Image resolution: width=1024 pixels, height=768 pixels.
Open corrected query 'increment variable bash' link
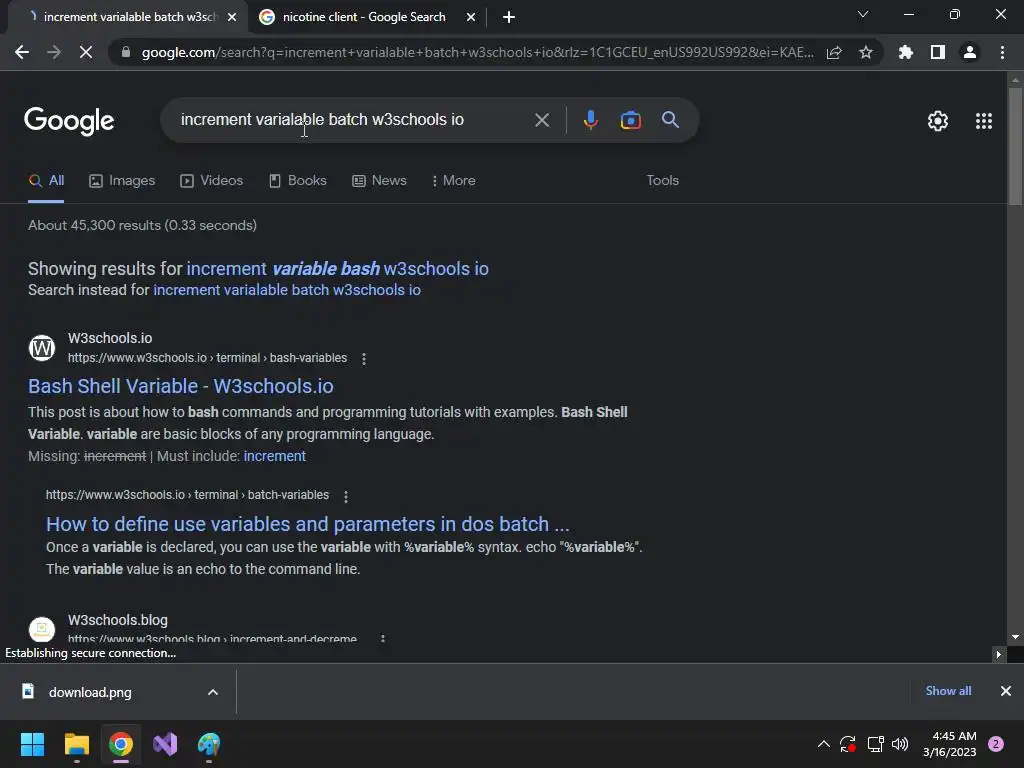(x=338, y=269)
